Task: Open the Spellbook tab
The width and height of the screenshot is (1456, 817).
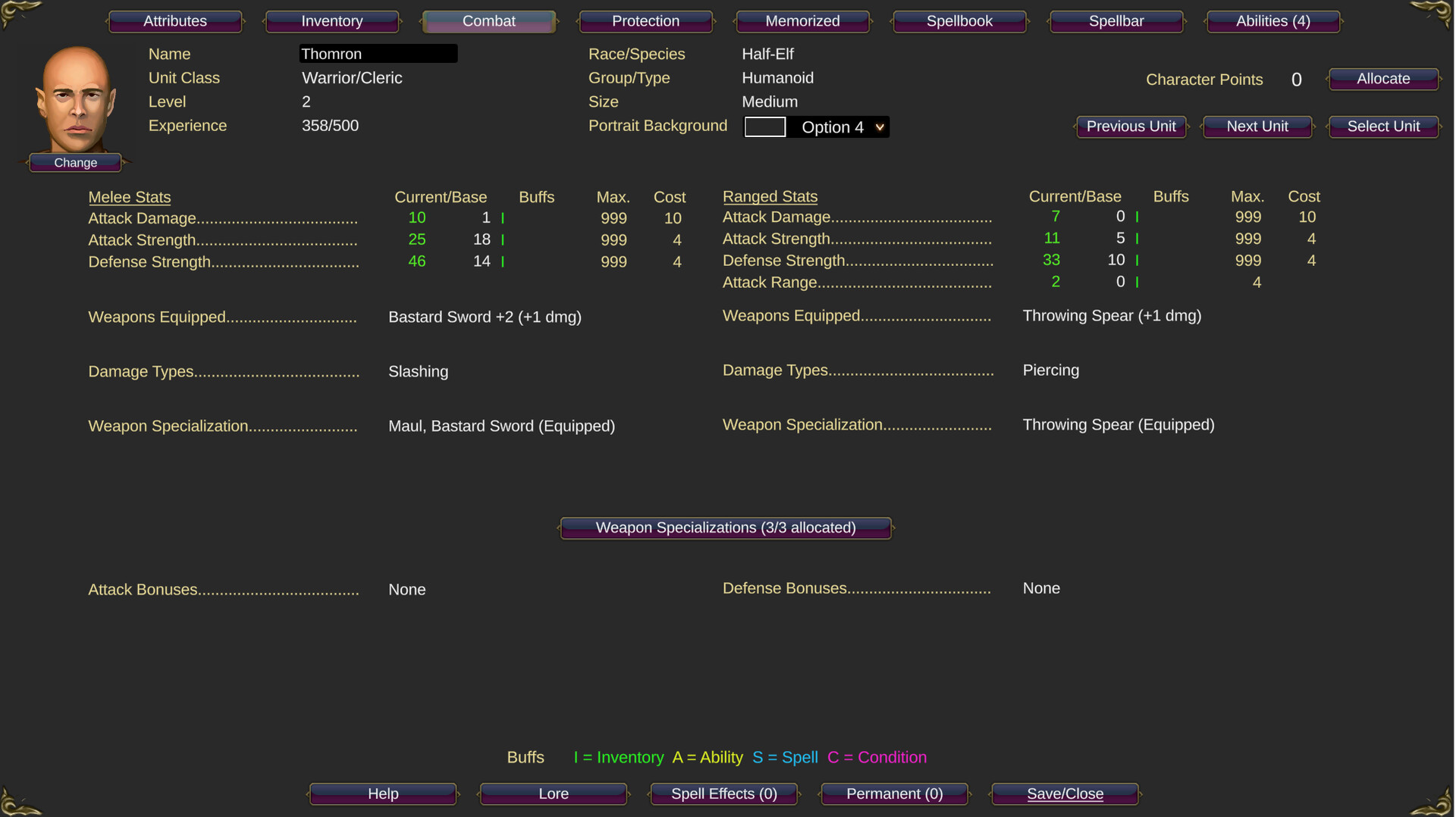Action: pos(959,20)
